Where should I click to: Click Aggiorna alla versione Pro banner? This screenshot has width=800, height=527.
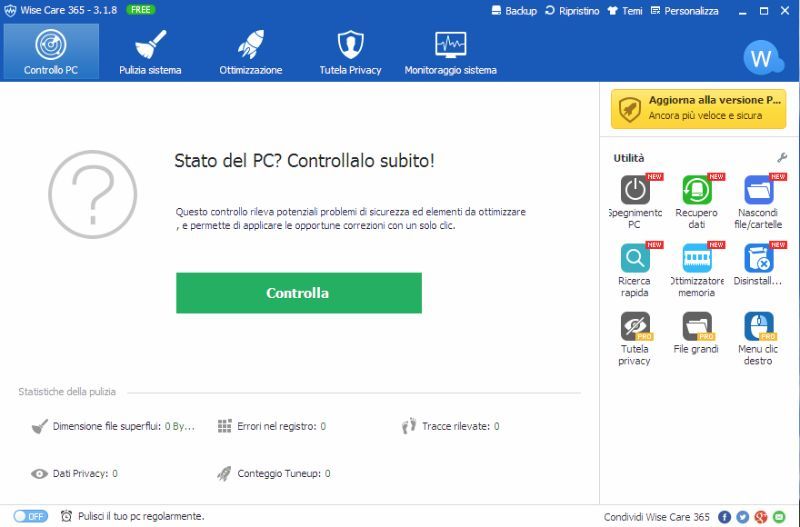pos(698,108)
